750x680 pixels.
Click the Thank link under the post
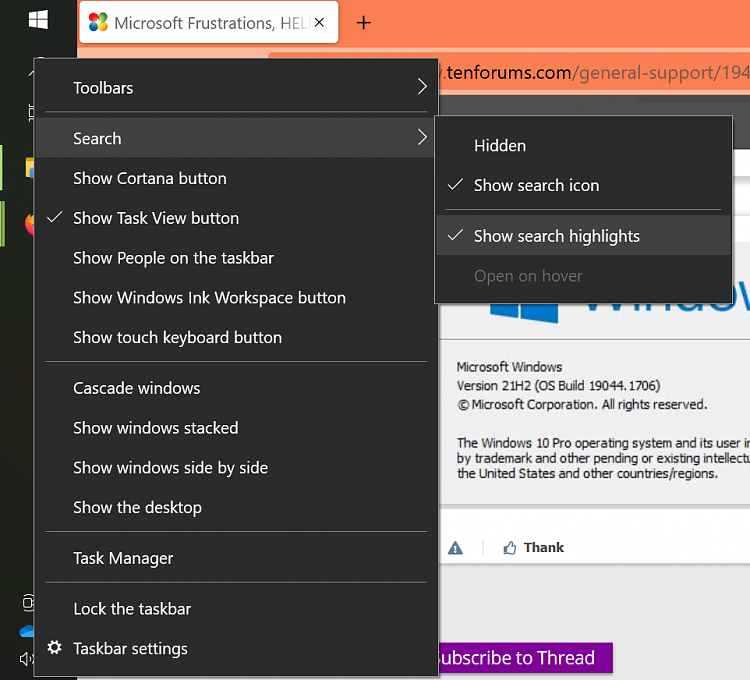tap(543, 547)
